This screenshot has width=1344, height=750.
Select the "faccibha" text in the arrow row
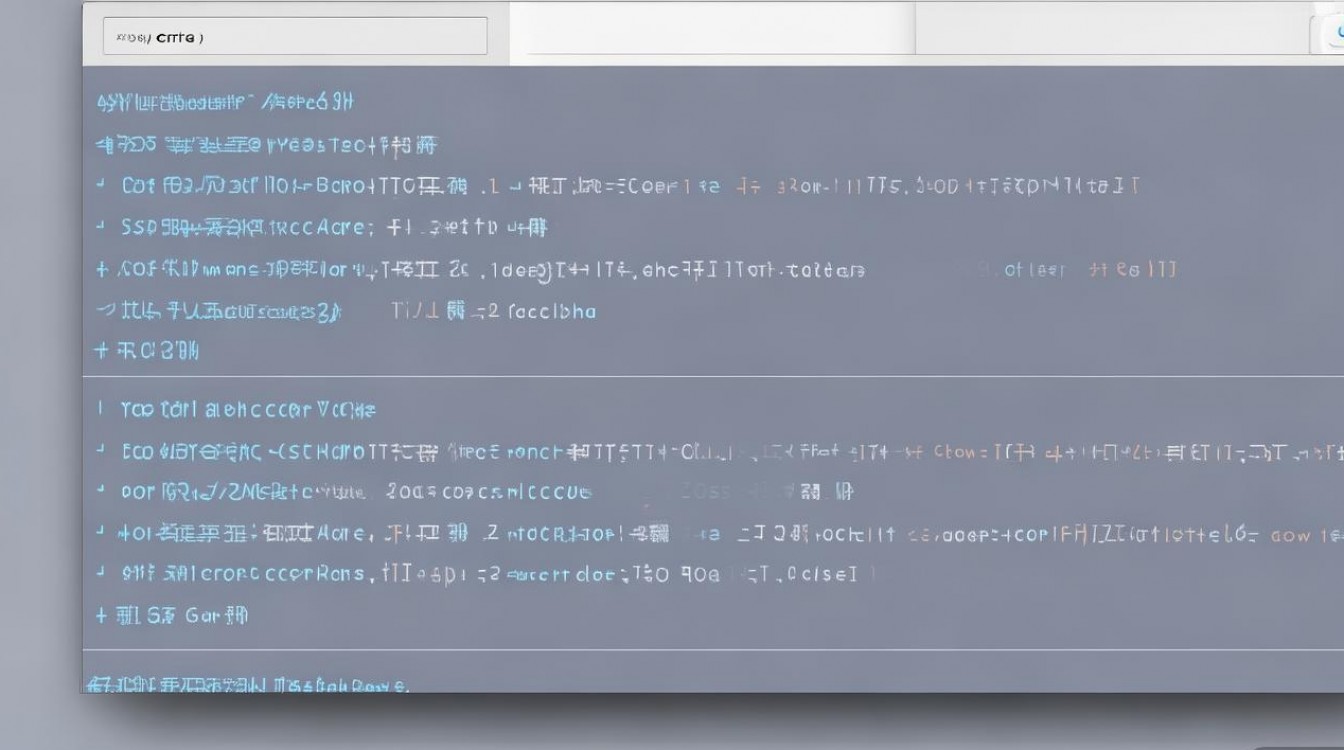[552, 312]
